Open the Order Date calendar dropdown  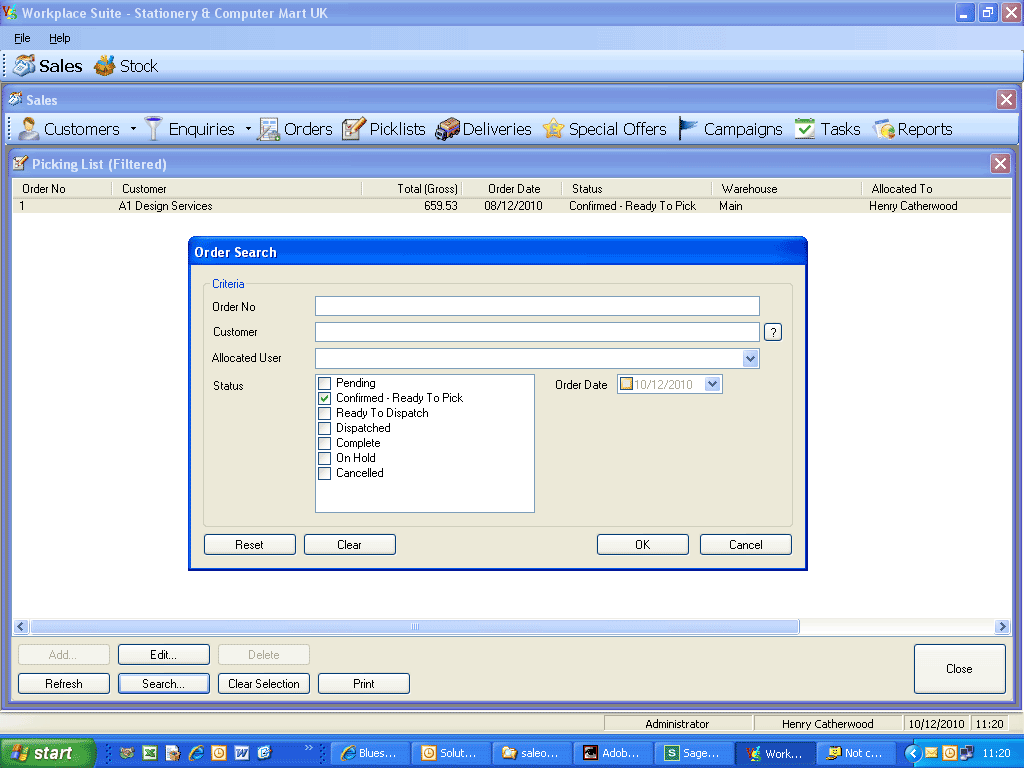click(x=712, y=384)
